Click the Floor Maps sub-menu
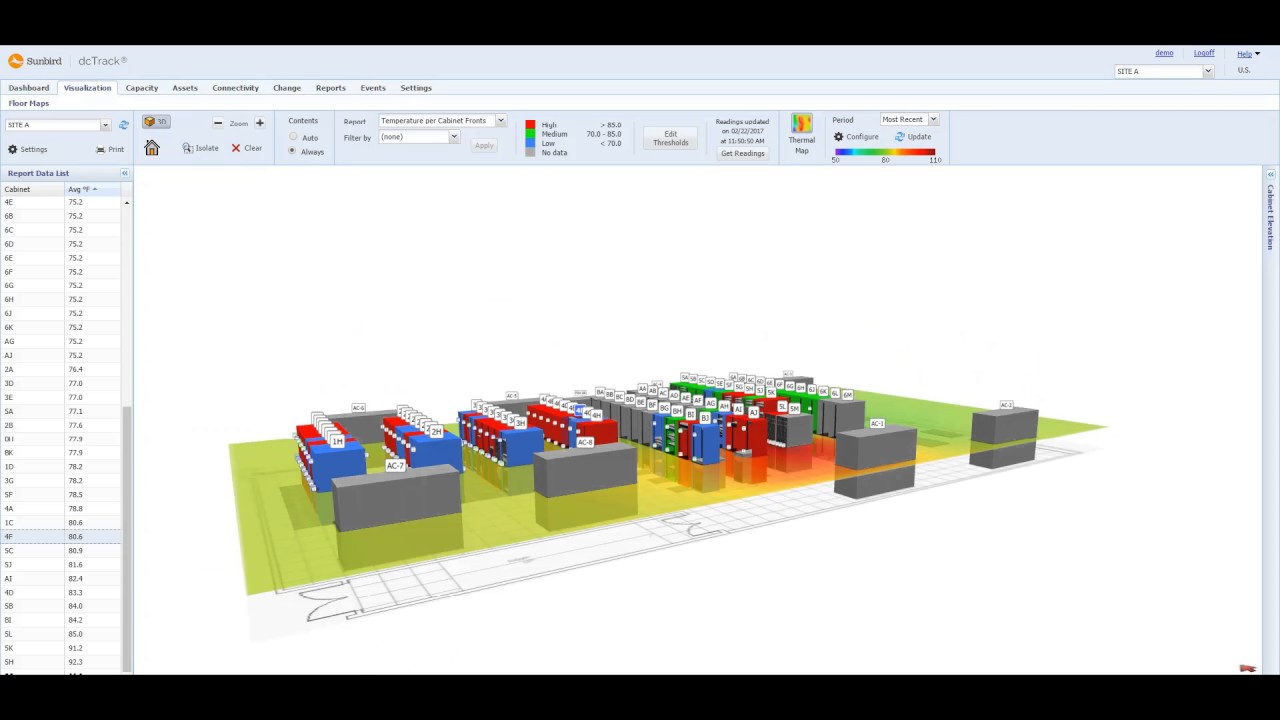Viewport: 1280px width, 720px height. click(29, 103)
